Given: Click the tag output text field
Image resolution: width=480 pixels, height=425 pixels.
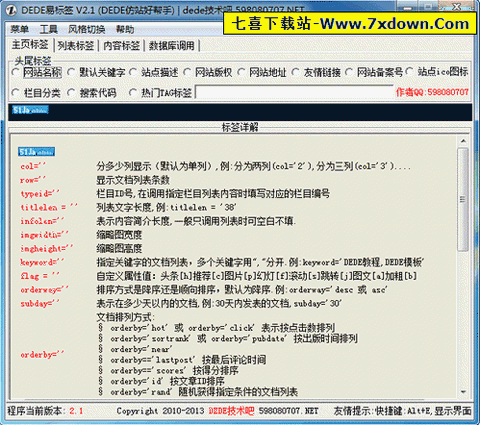Looking at the screenshot, I should (294, 92).
